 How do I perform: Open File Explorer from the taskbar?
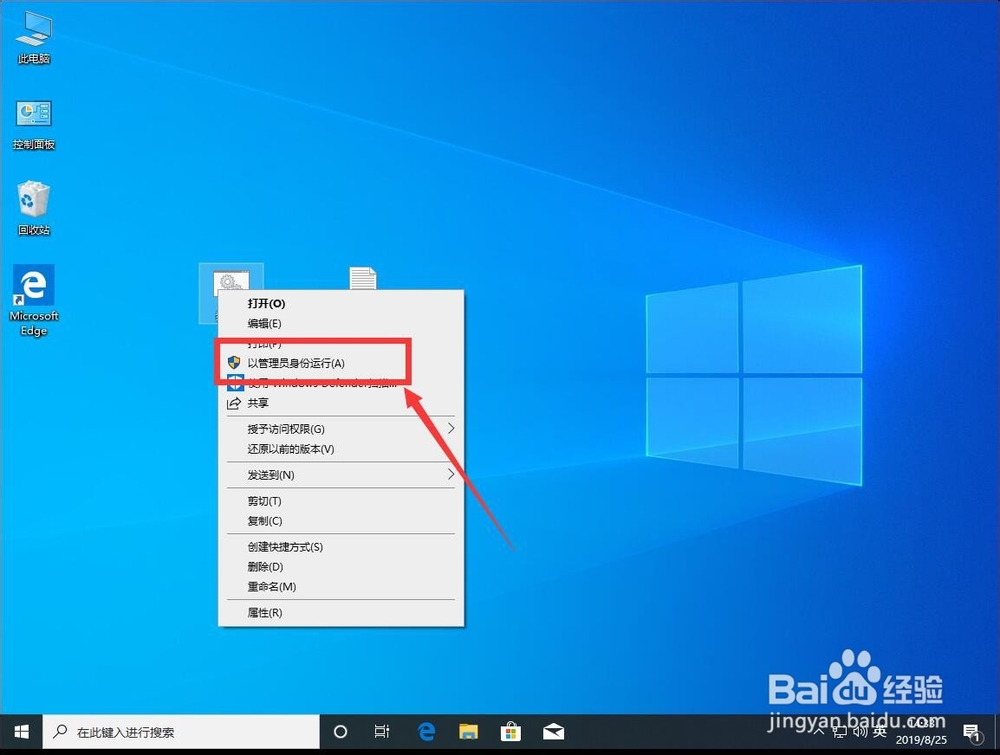(469, 732)
